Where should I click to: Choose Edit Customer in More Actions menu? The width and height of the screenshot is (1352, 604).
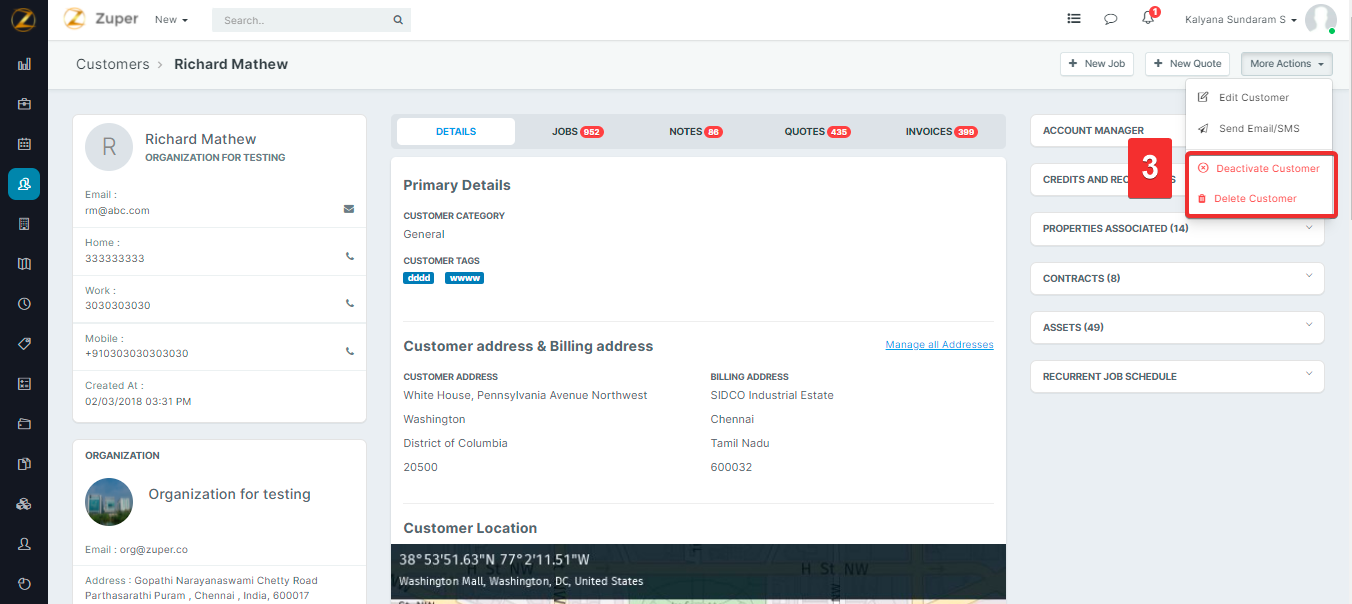click(x=1253, y=98)
